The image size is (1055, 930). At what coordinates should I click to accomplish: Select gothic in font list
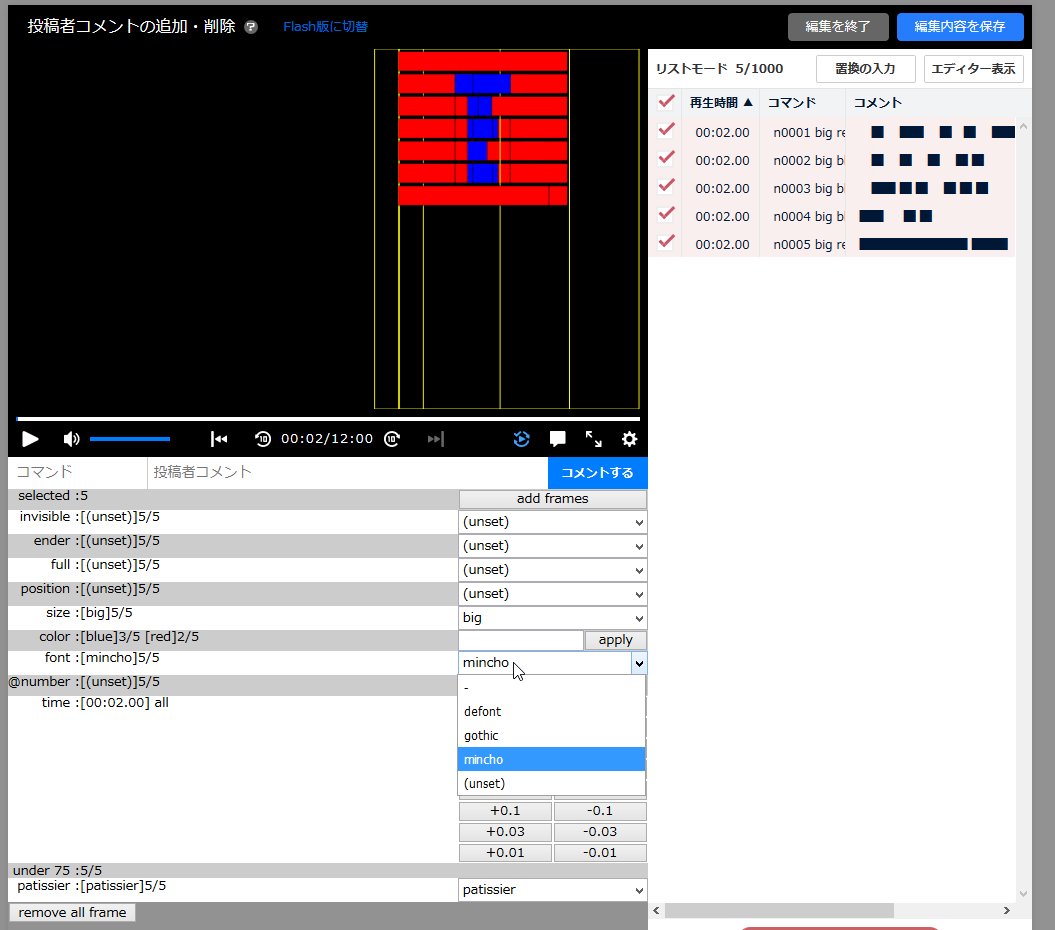point(551,736)
